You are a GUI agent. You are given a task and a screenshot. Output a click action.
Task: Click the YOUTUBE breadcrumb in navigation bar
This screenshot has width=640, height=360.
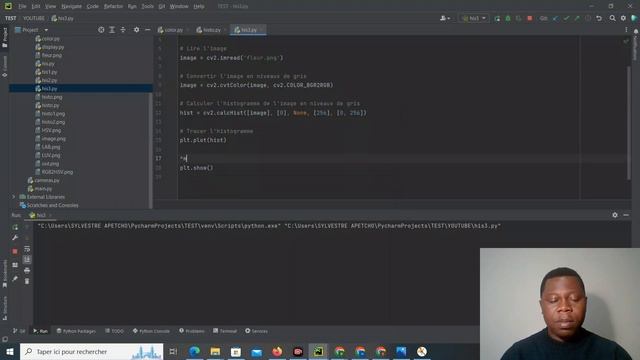[x=33, y=18]
